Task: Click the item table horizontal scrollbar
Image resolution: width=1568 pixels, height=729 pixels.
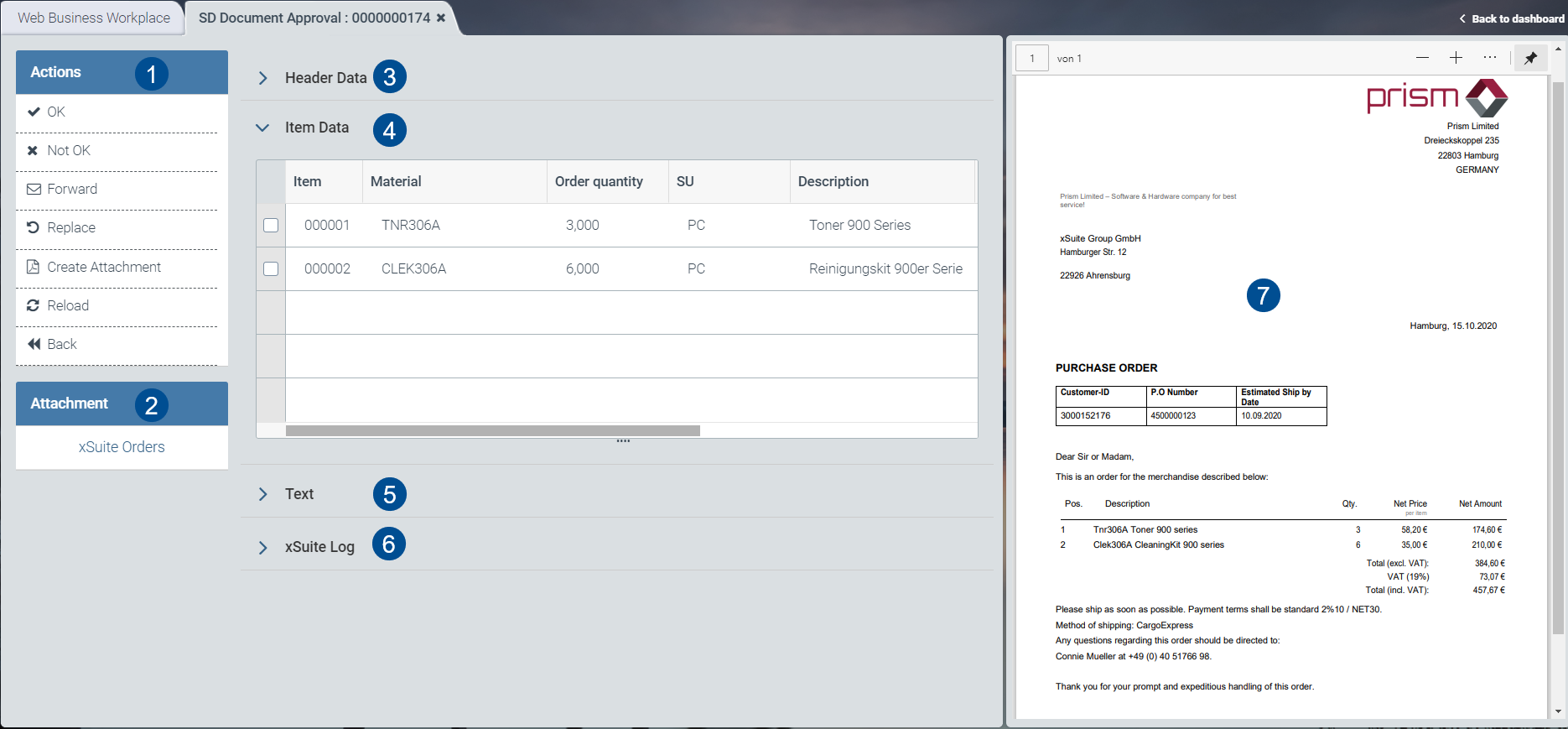Action: coord(493,430)
